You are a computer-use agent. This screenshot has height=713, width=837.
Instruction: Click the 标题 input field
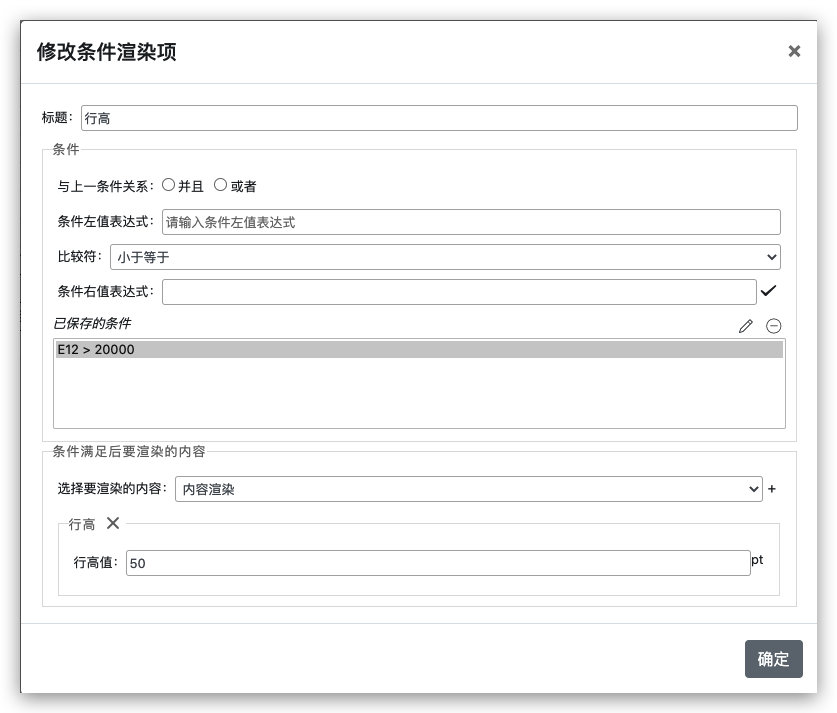point(439,118)
